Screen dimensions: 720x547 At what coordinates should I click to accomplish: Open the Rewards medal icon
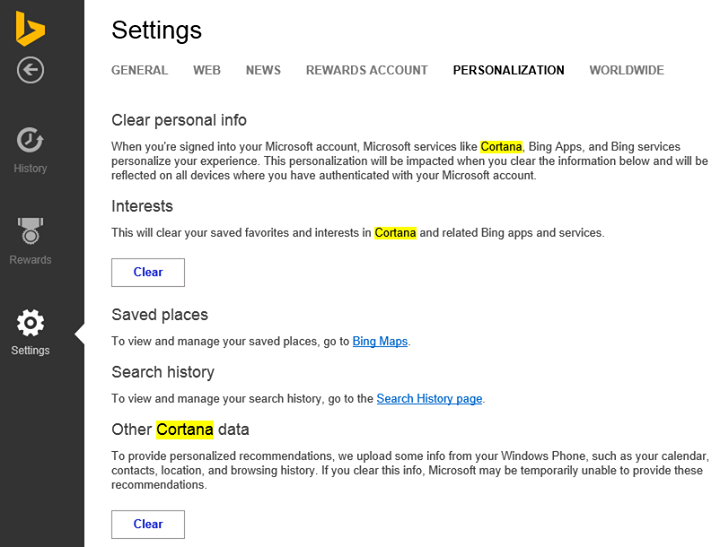click(x=30, y=231)
